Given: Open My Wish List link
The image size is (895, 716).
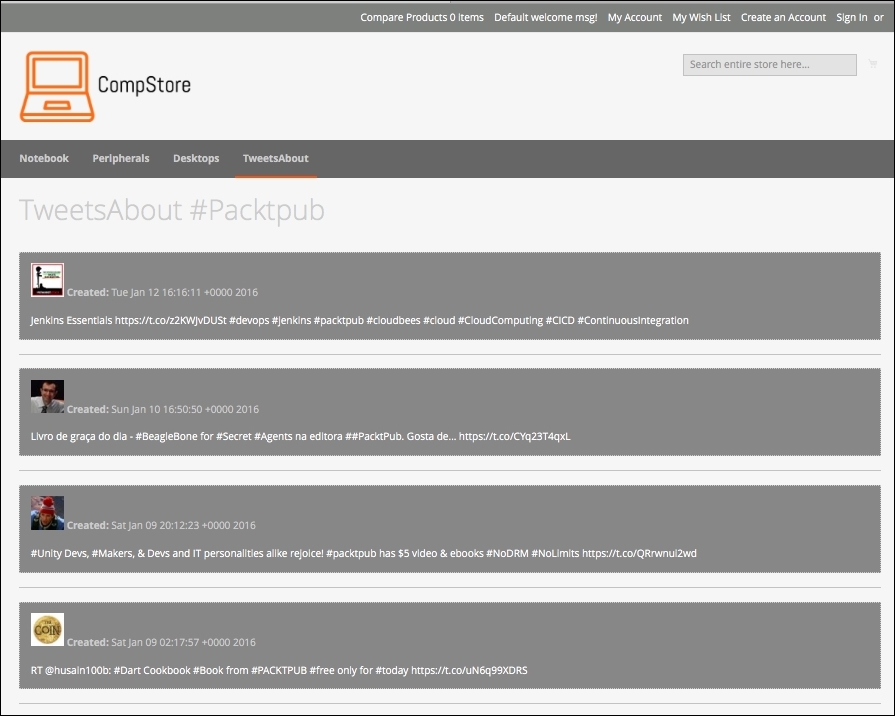Looking at the screenshot, I should coord(702,17).
